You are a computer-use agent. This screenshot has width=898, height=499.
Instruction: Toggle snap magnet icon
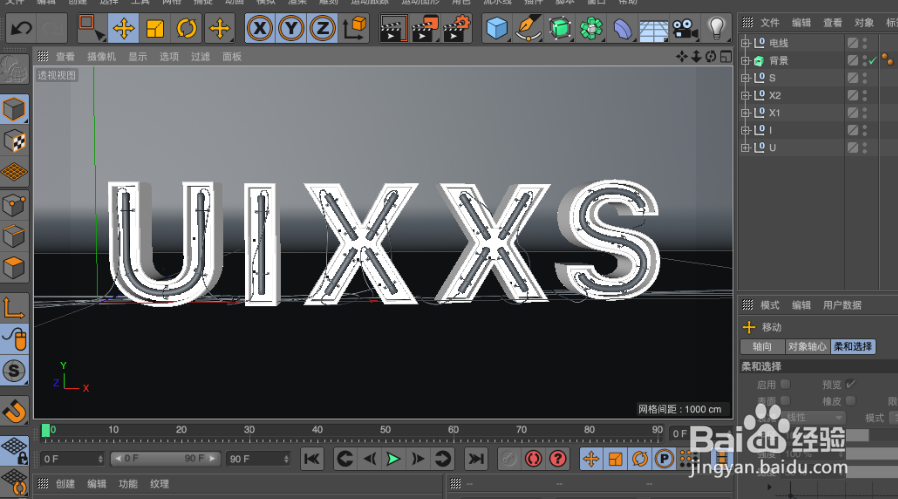pos(14,411)
